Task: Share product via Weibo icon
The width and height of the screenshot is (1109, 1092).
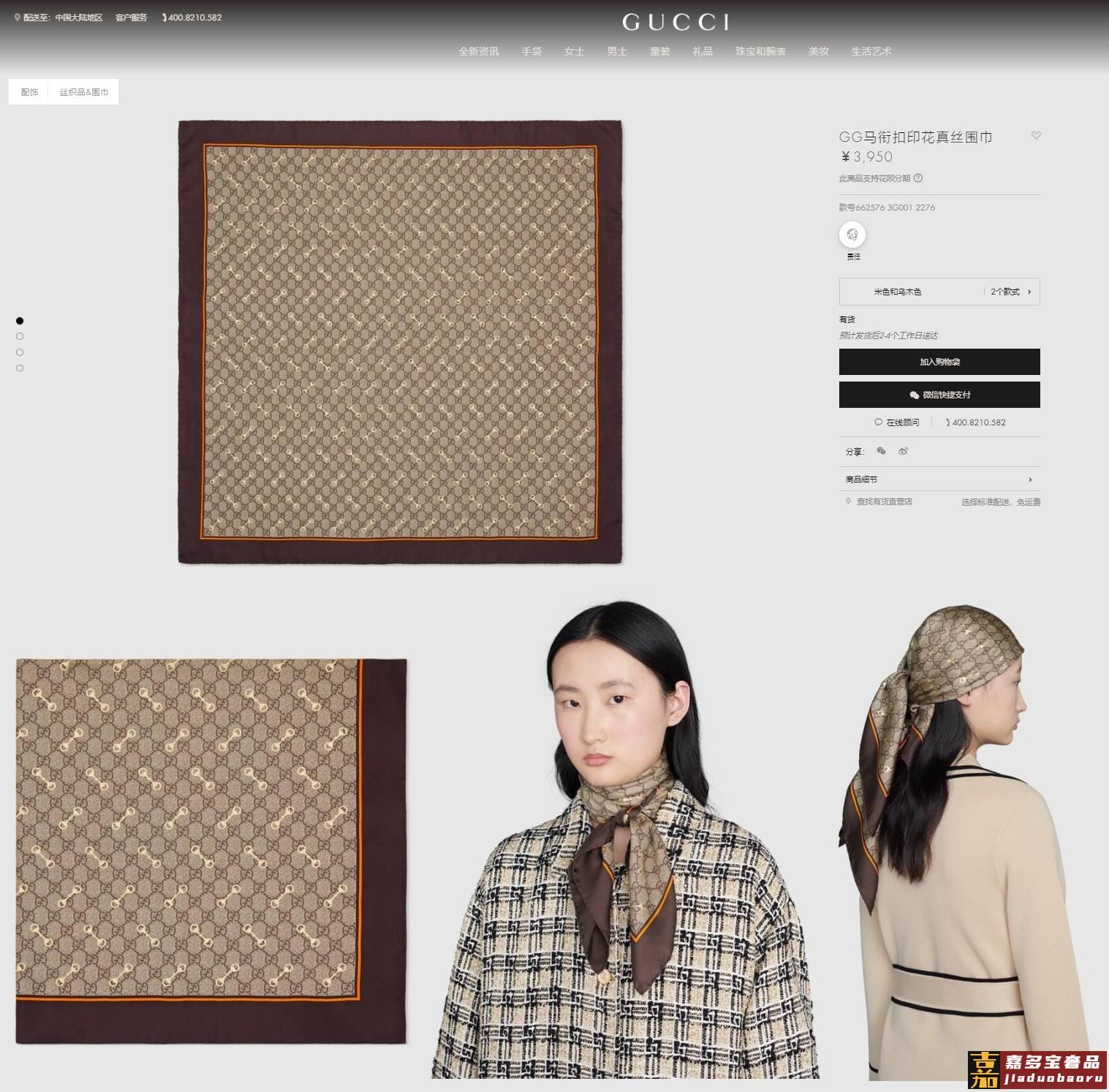Action: [x=903, y=451]
